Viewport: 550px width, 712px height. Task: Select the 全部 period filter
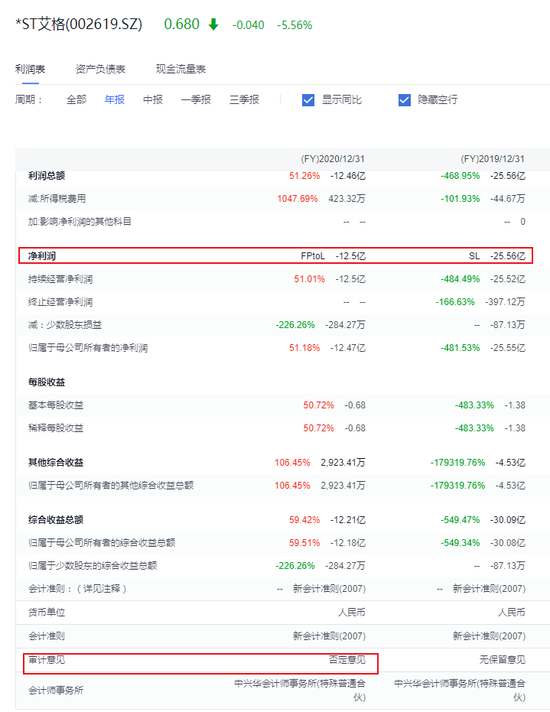[x=76, y=99]
